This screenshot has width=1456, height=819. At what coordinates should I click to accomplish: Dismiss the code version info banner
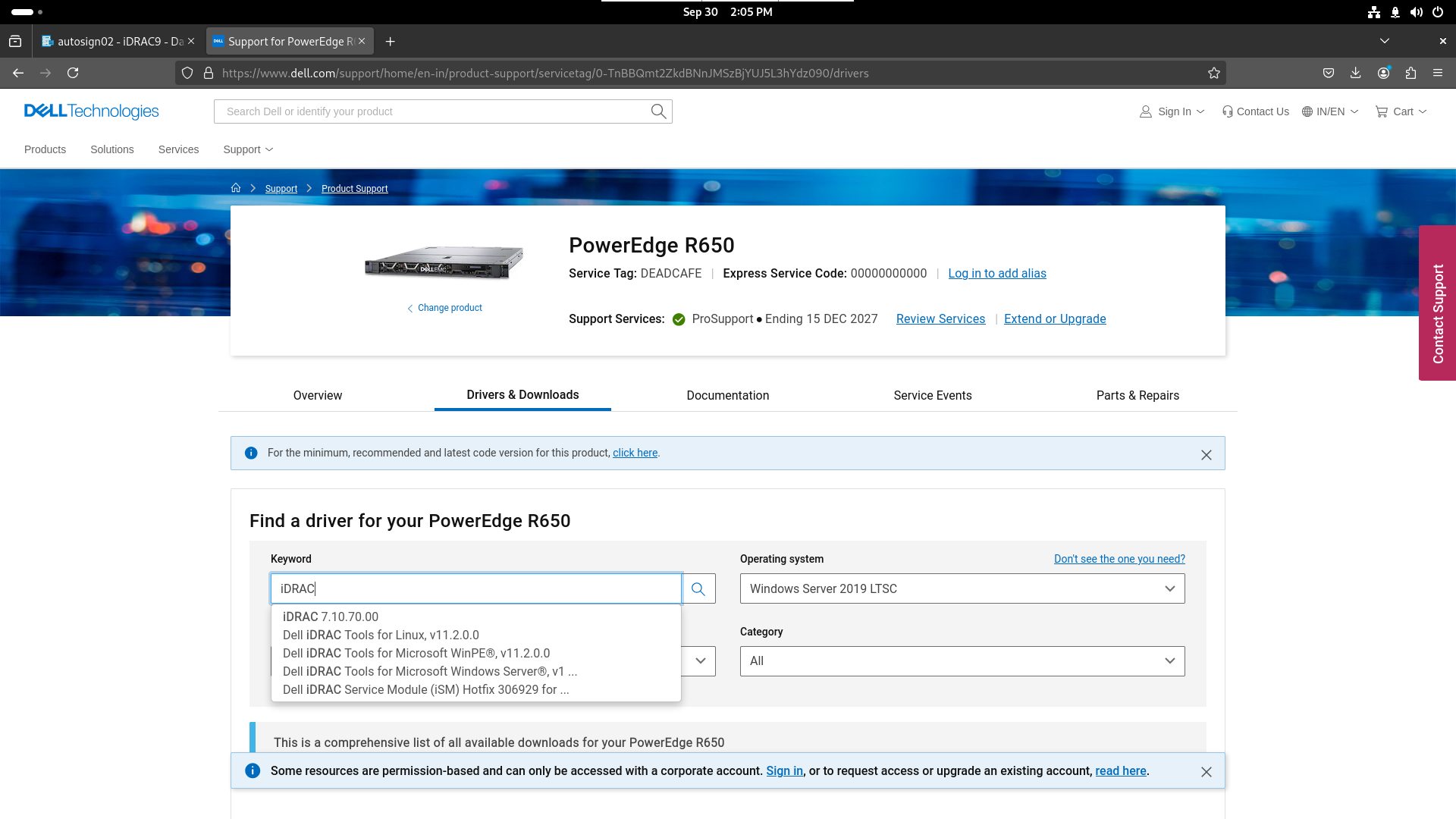click(1207, 455)
